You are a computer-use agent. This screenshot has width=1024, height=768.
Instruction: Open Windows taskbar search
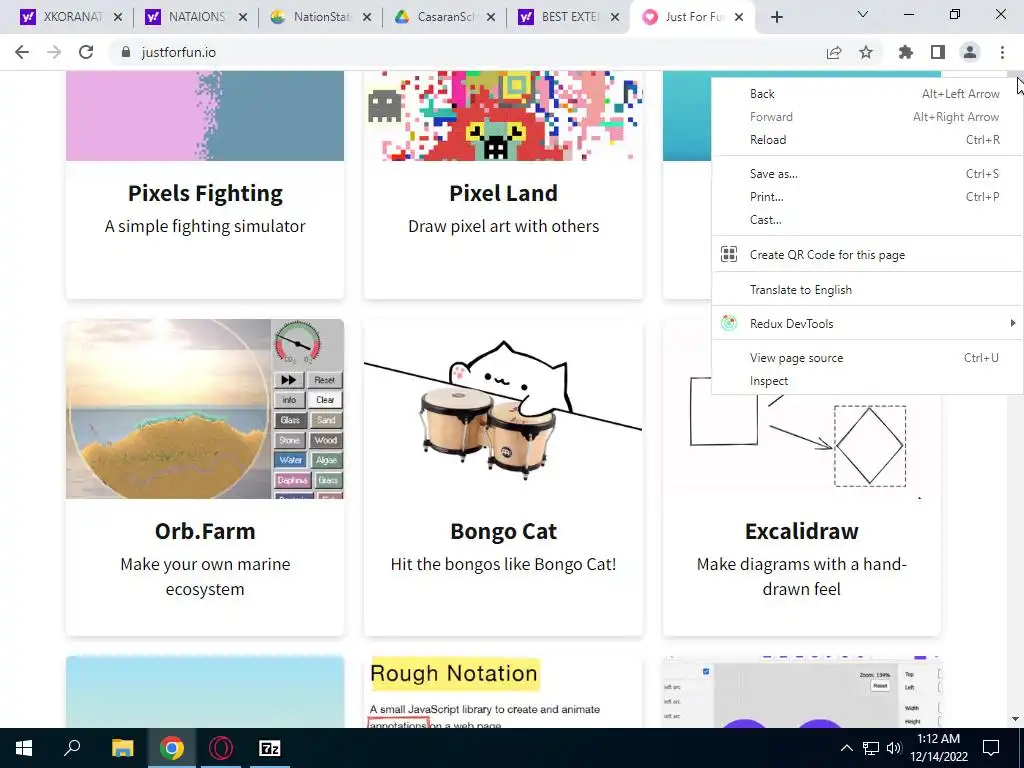pos(72,748)
